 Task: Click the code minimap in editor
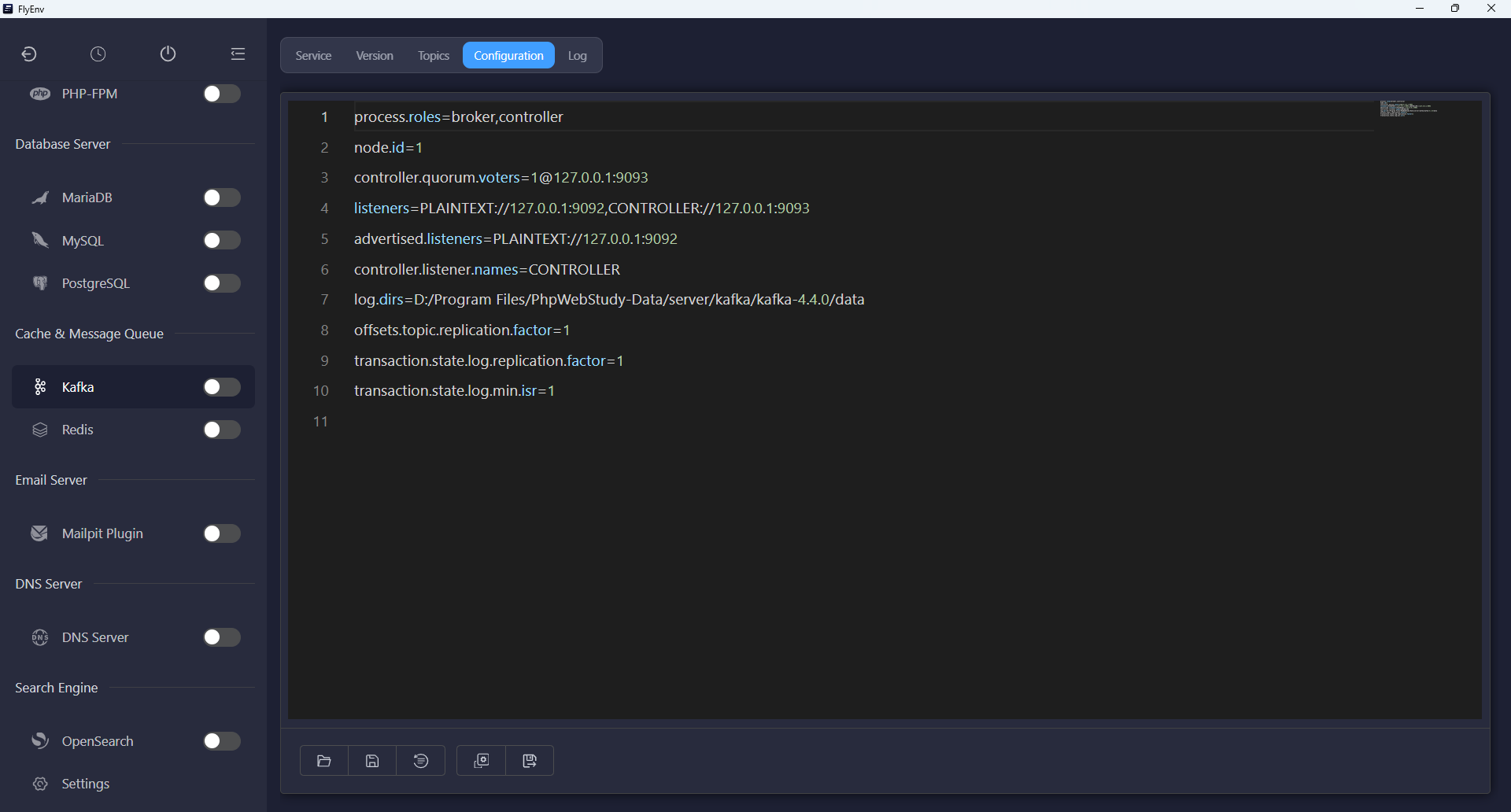1409,109
